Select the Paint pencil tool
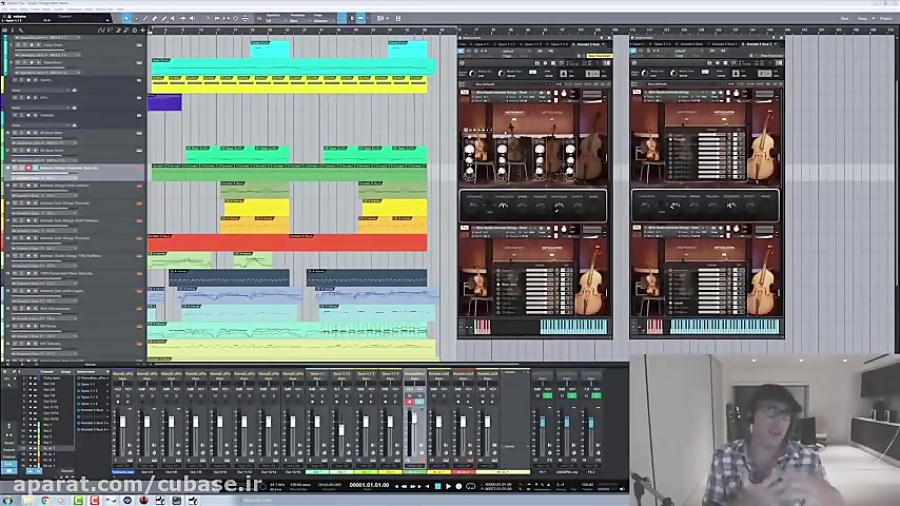The image size is (900, 506). [164, 18]
